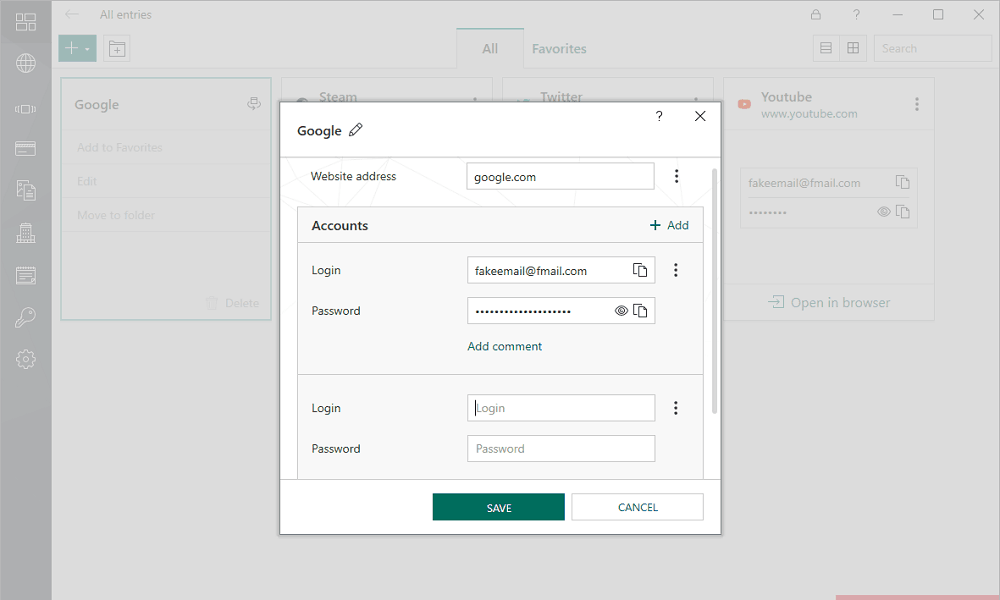The height and width of the screenshot is (600, 1000).
Task: Open the Applications icon in the sidebar
Action: [x=26, y=109]
